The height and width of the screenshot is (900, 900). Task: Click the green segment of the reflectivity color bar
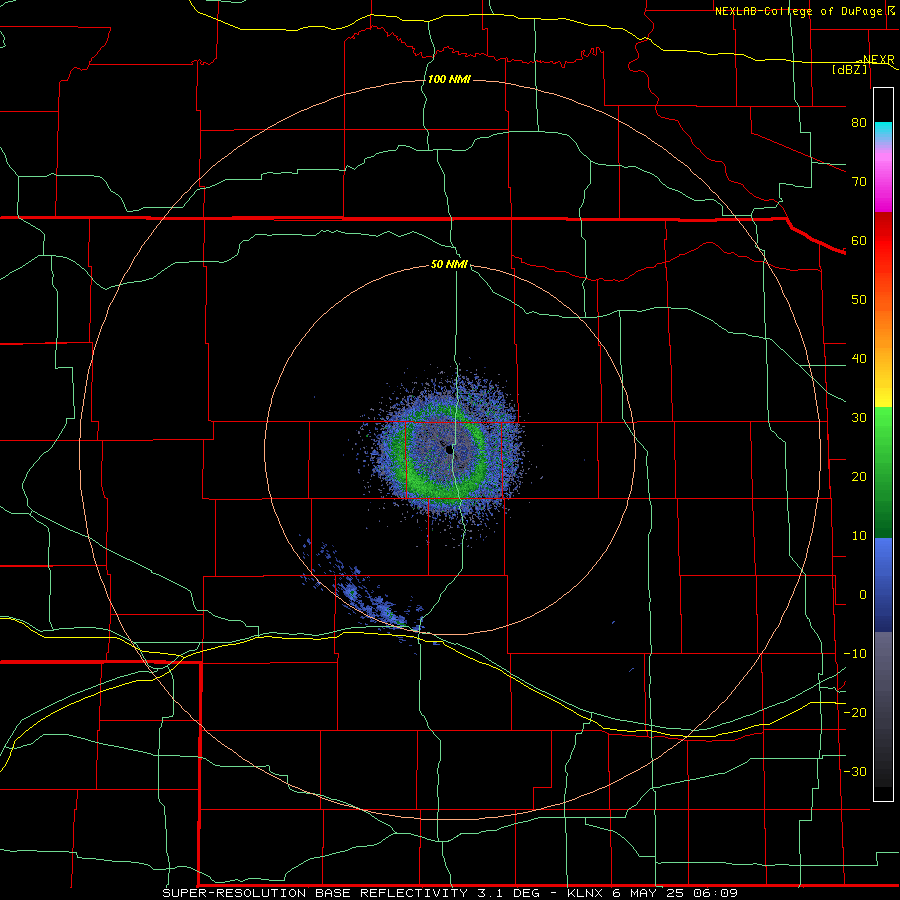click(883, 472)
